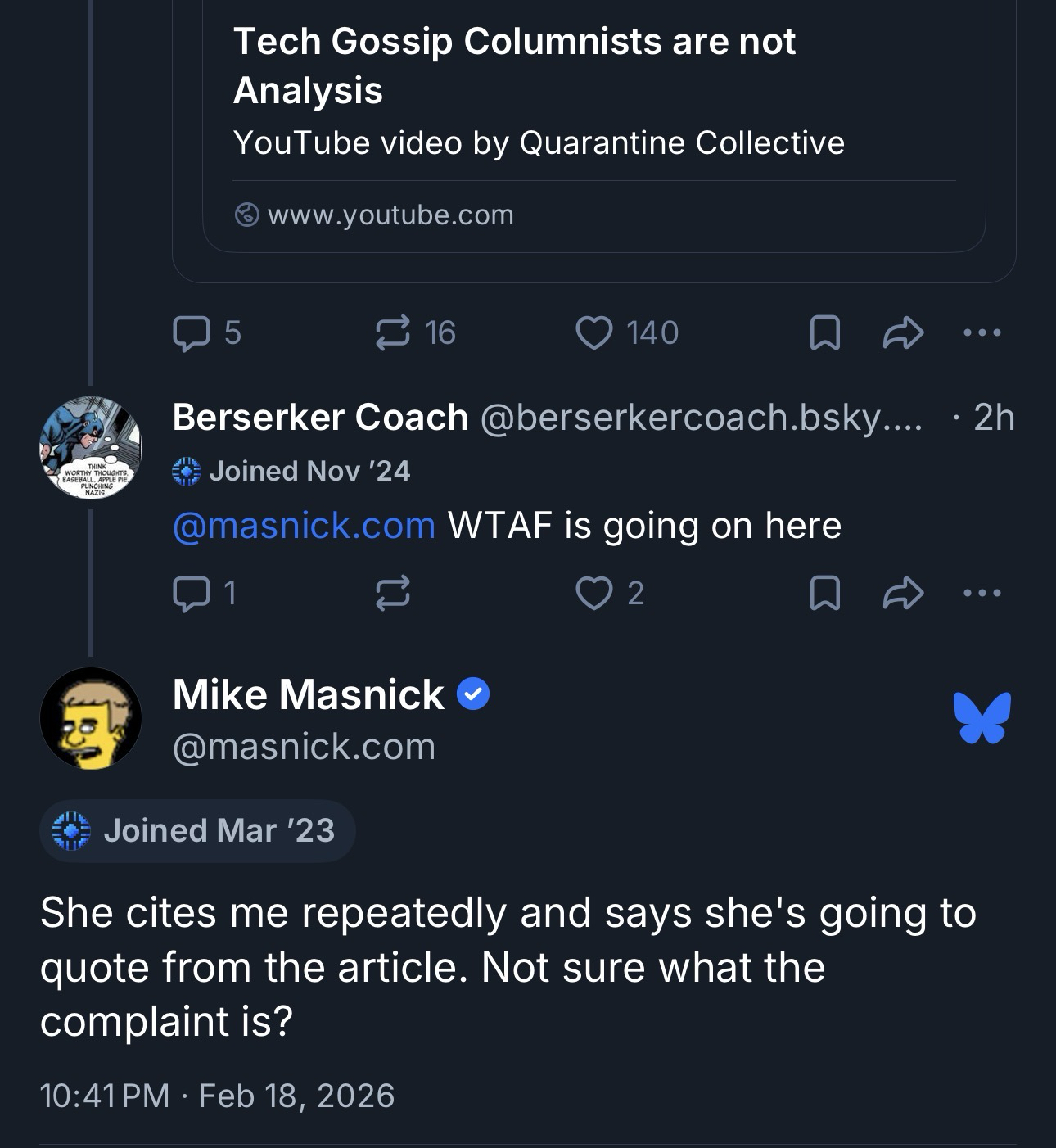The image size is (1056, 1148).
Task: Bookmark Berserker Coach's post
Action: pyautogui.click(x=824, y=593)
